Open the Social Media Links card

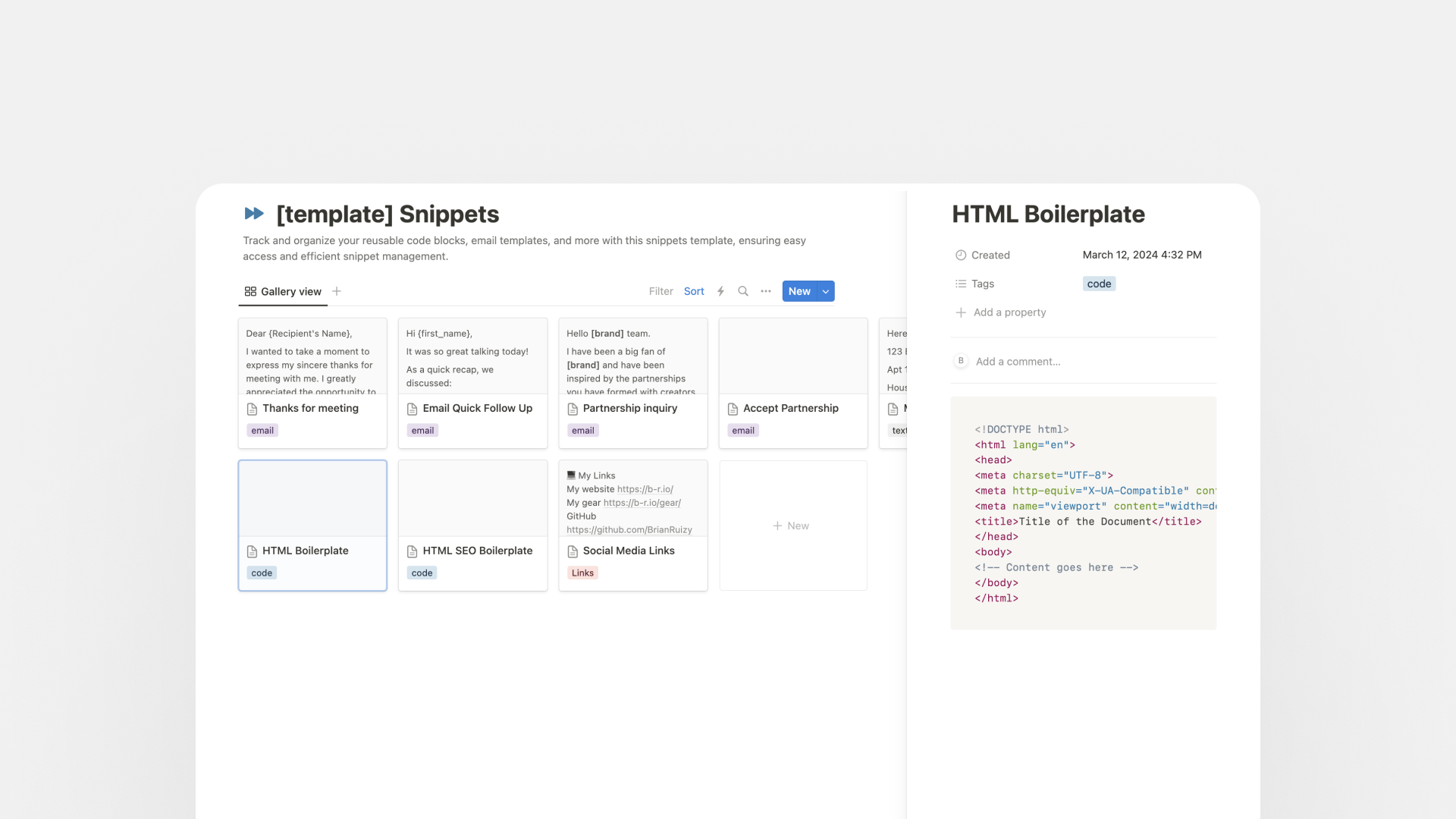[x=633, y=526]
